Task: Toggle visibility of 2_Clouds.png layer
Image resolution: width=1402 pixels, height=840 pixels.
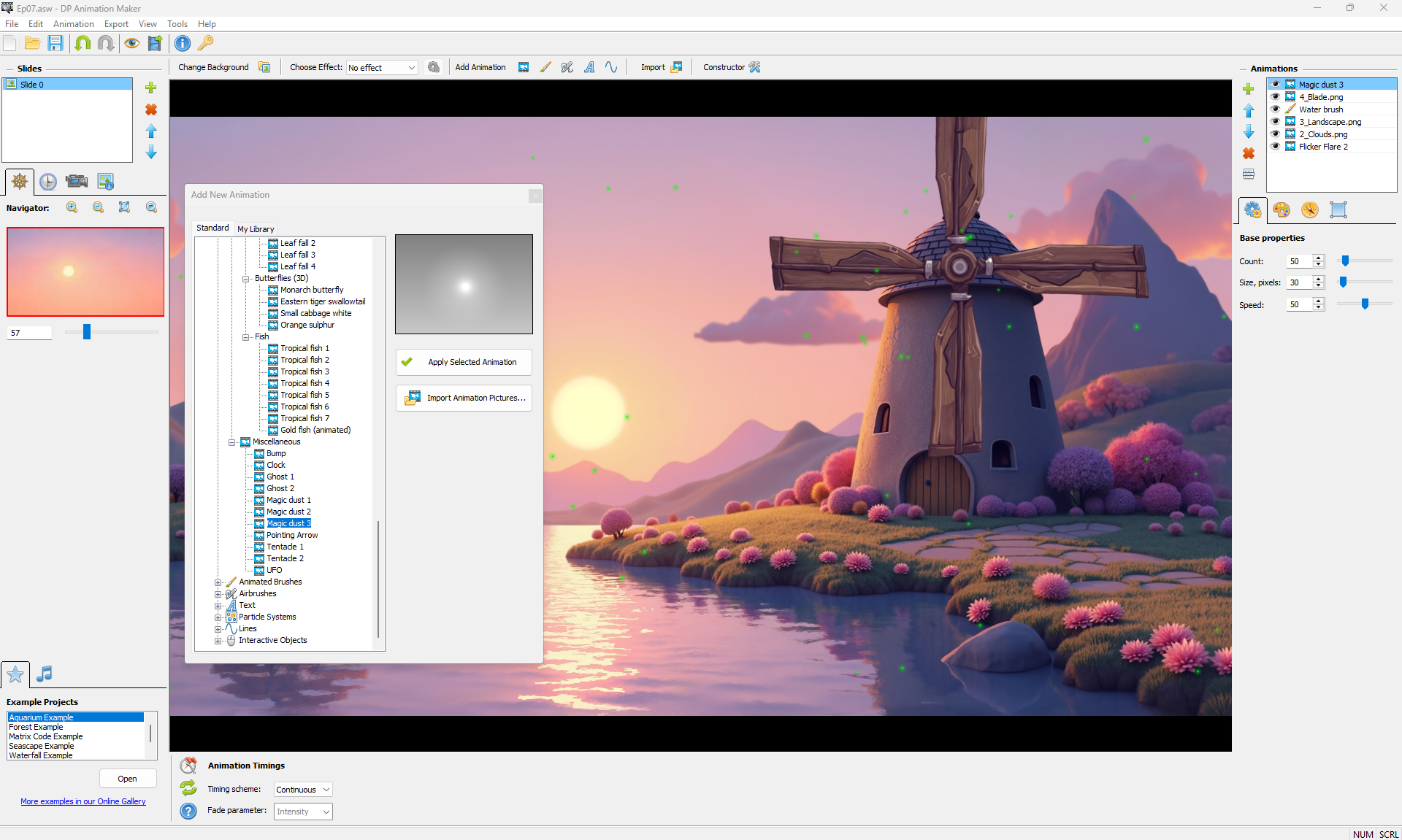Action: click(1275, 134)
